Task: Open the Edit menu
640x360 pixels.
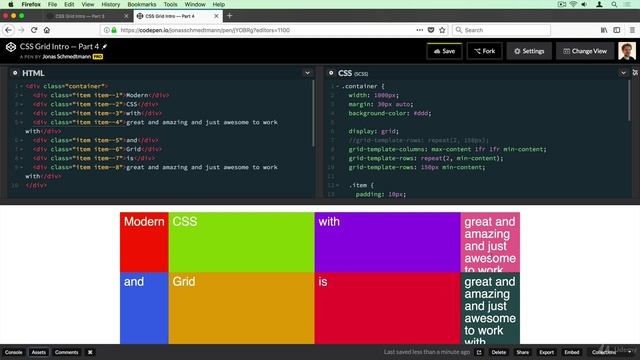Action: [x=69, y=4]
